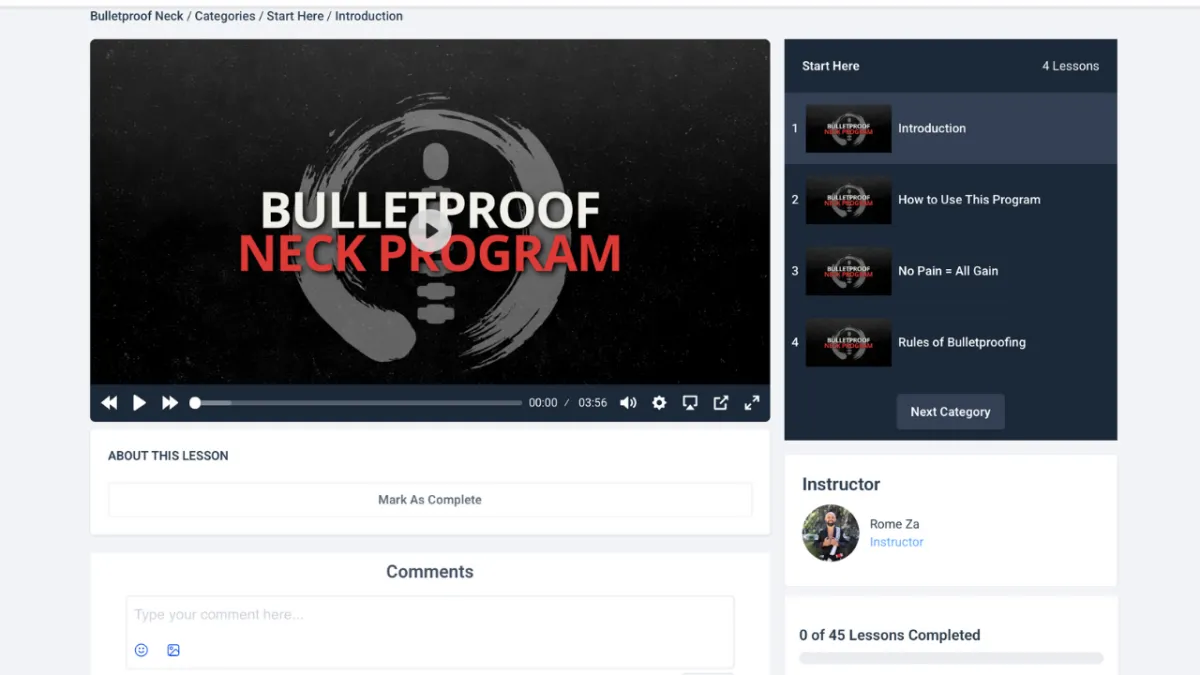Click Rome Za's profile photo

[830, 533]
